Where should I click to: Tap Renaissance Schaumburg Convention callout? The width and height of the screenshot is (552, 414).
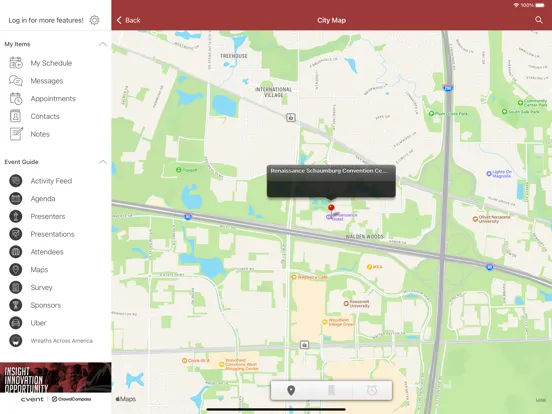[x=331, y=181]
